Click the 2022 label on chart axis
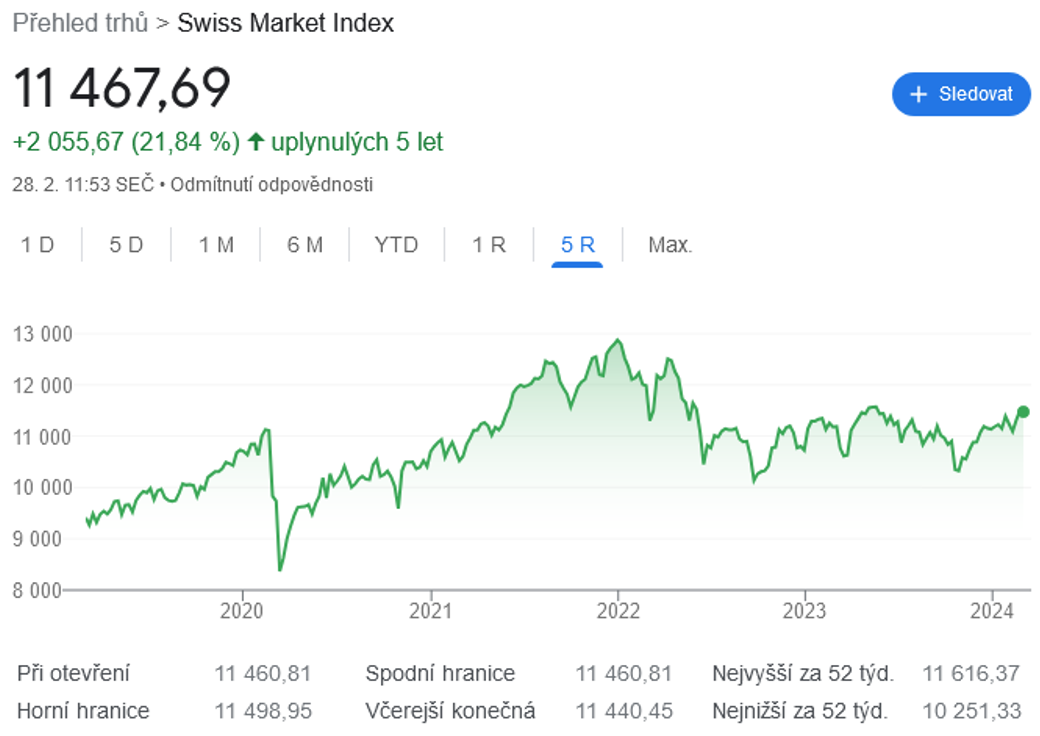1040x736 pixels. pos(618,611)
